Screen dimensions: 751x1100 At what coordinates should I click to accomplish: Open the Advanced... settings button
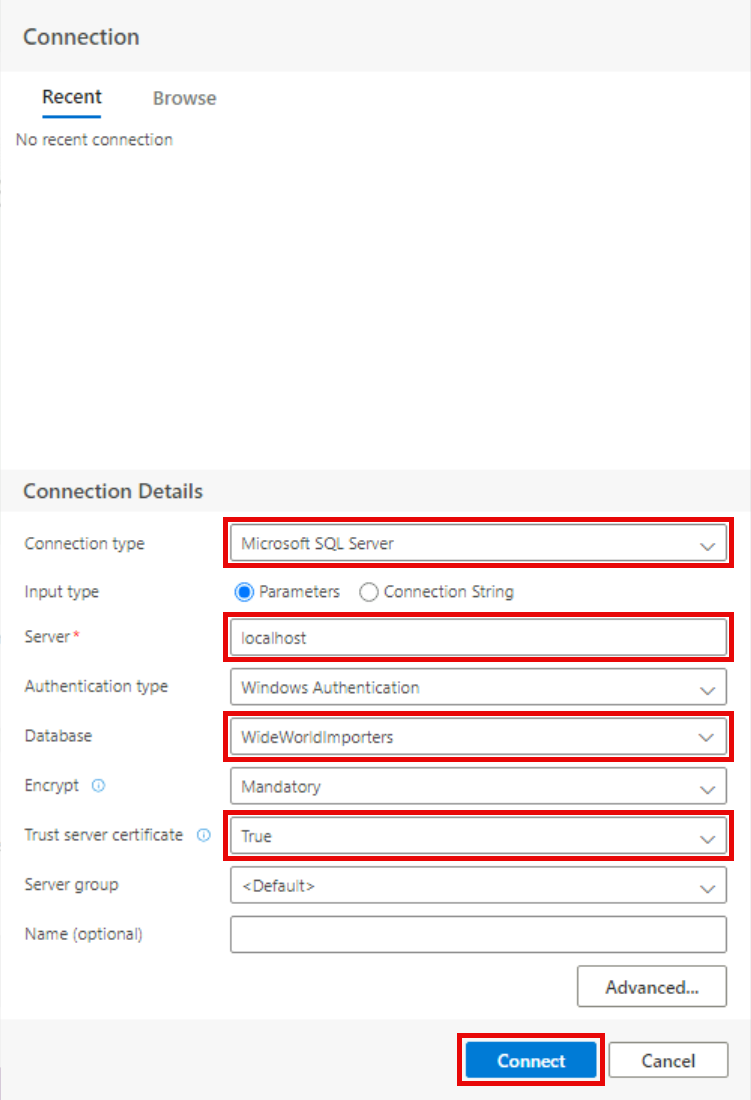[x=651, y=987]
